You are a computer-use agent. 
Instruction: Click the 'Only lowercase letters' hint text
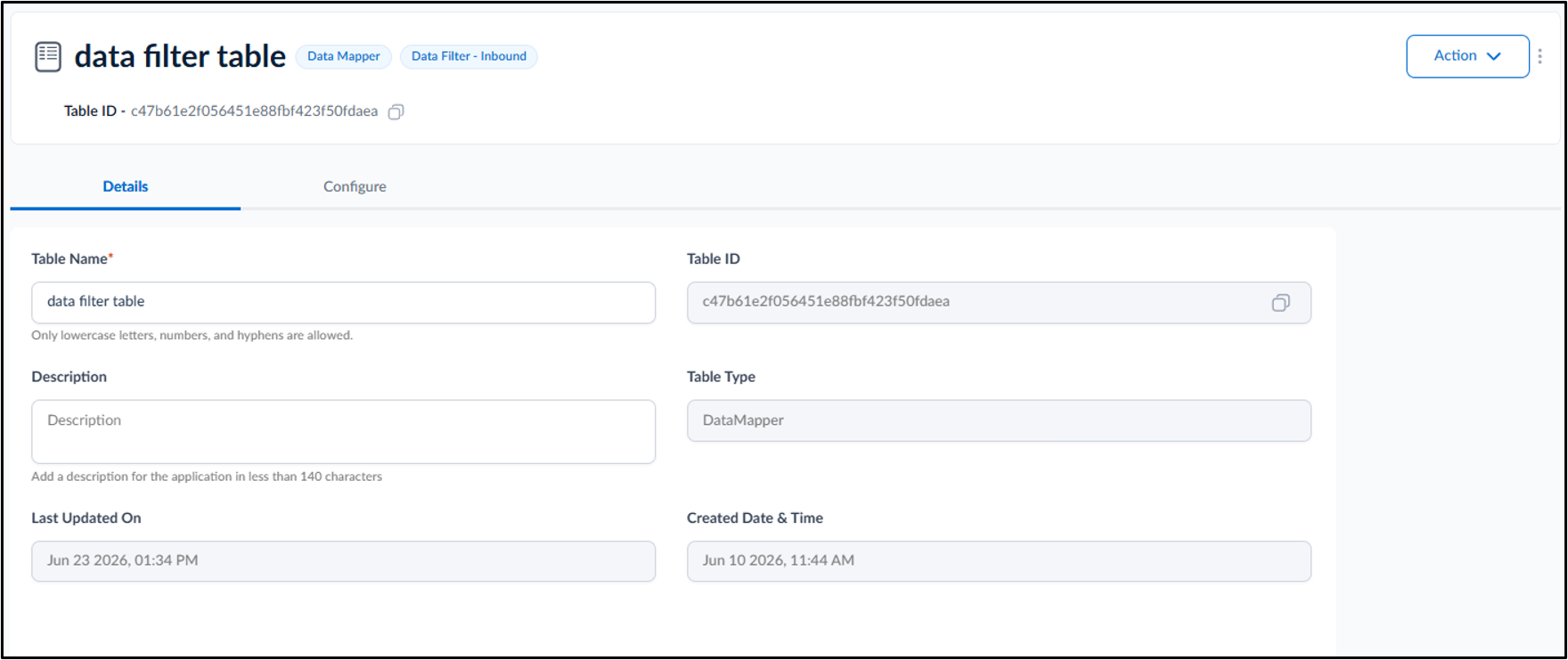(192, 336)
